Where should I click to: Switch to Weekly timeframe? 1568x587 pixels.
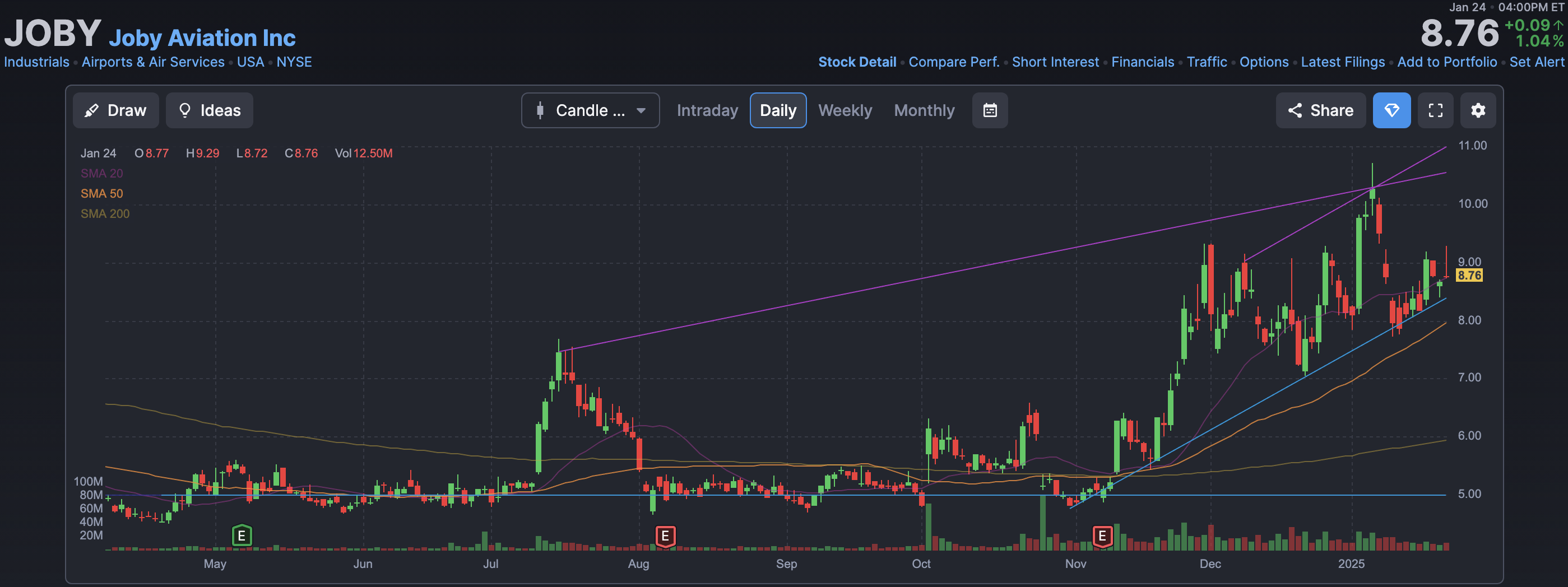tap(845, 110)
